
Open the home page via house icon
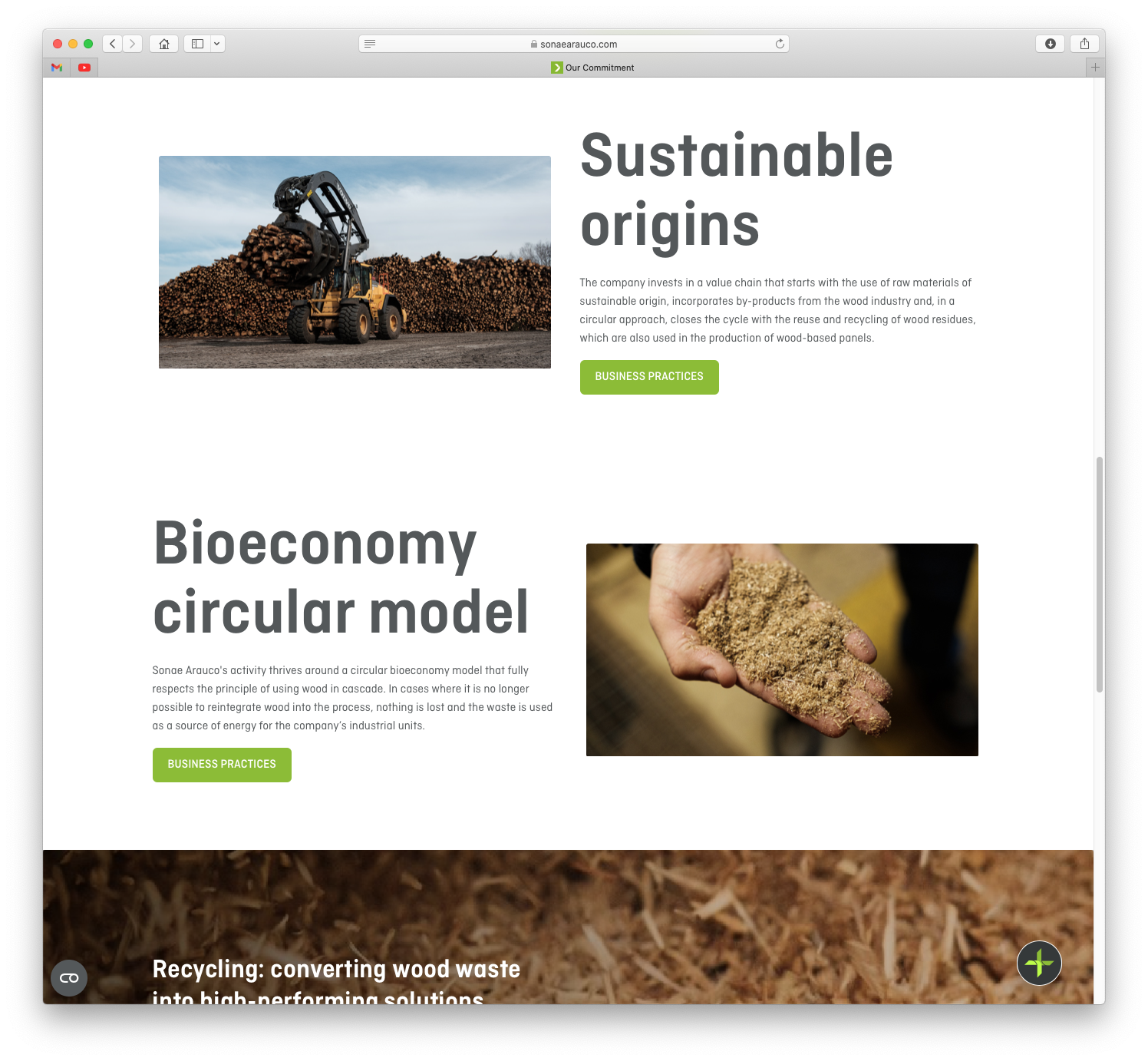point(163,44)
